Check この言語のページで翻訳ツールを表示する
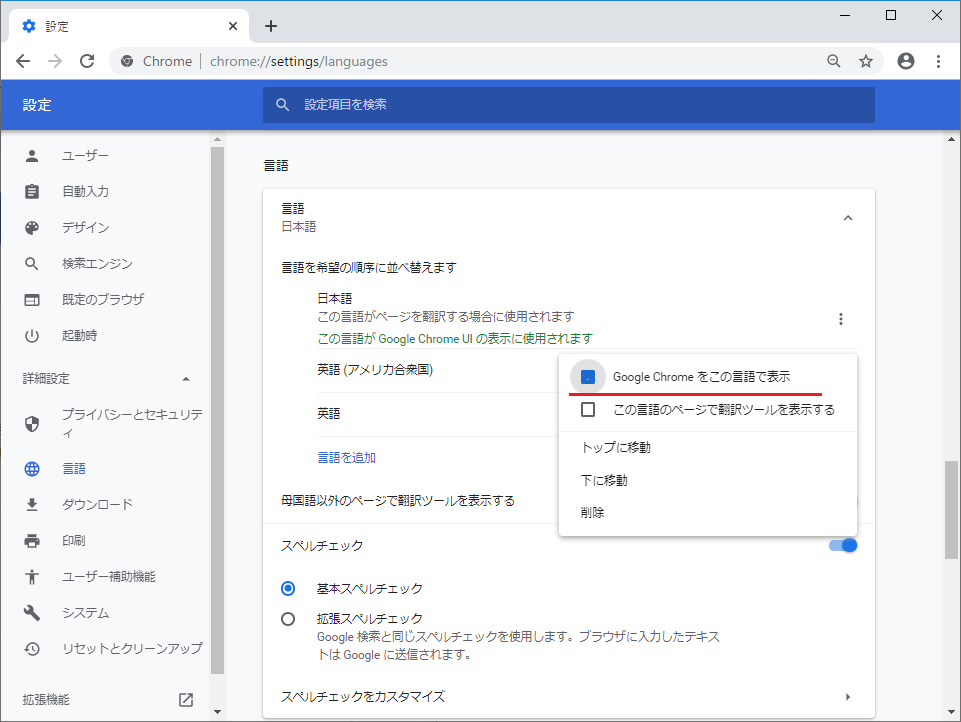This screenshot has height=722, width=961. pos(588,409)
